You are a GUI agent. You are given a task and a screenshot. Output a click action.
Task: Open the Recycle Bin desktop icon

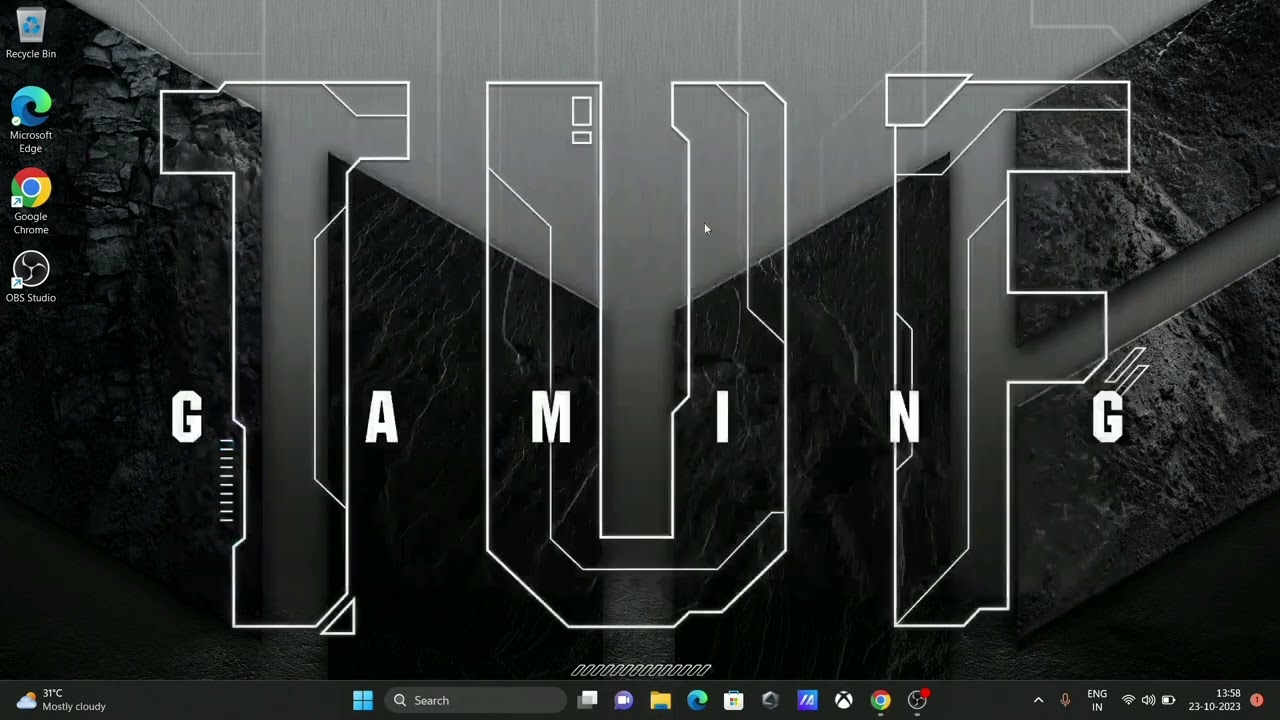tap(31, 34)
